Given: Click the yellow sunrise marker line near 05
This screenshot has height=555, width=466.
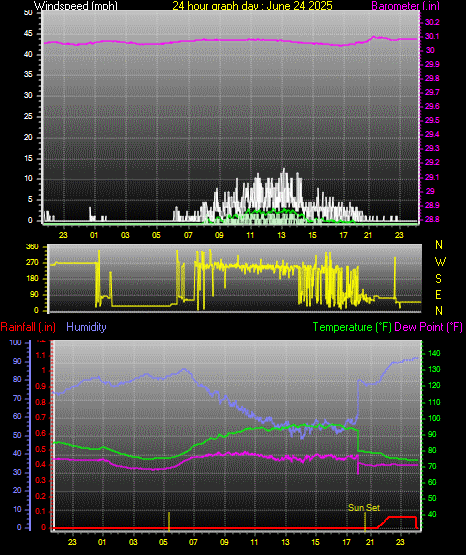Looking at the screenshot, I should click(x=169, y=521).
